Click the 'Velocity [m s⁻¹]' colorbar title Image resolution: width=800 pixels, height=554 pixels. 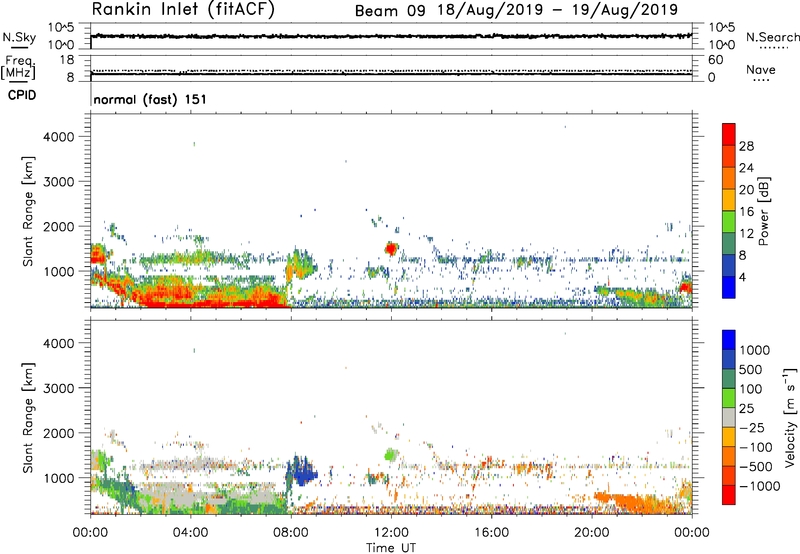click(x=790, y=417)
